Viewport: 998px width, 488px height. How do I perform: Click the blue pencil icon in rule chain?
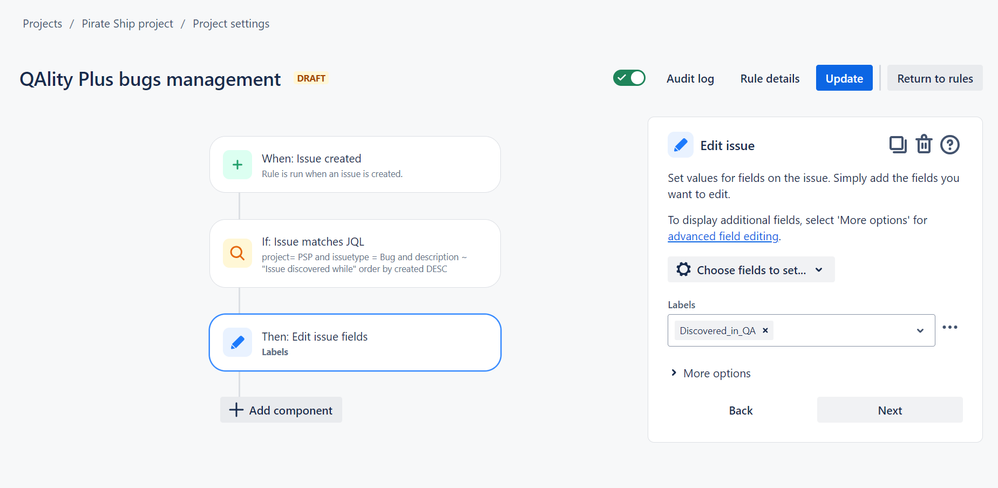(237, 342)
